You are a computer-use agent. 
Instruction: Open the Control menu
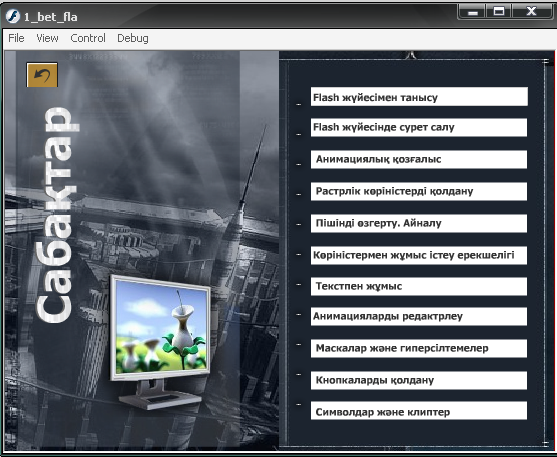pyautogui.click(x=88, y=38)
